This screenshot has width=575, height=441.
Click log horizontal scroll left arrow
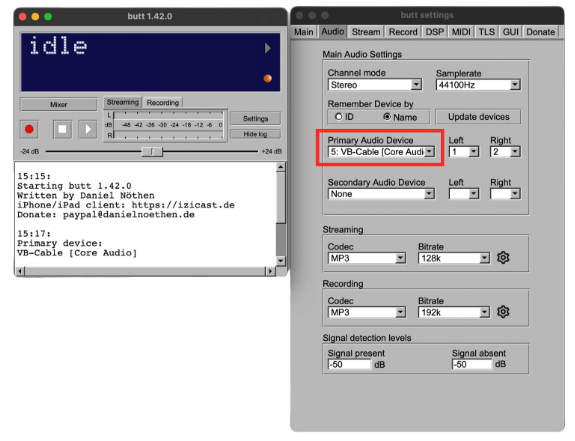[x=20, y=271]
